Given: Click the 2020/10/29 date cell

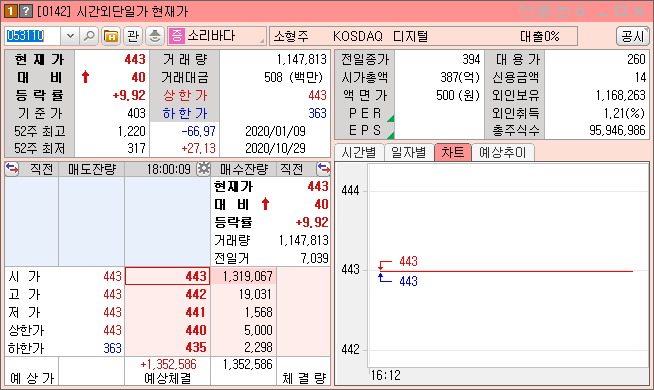Looking at the screenshot, I should point(275,148).
